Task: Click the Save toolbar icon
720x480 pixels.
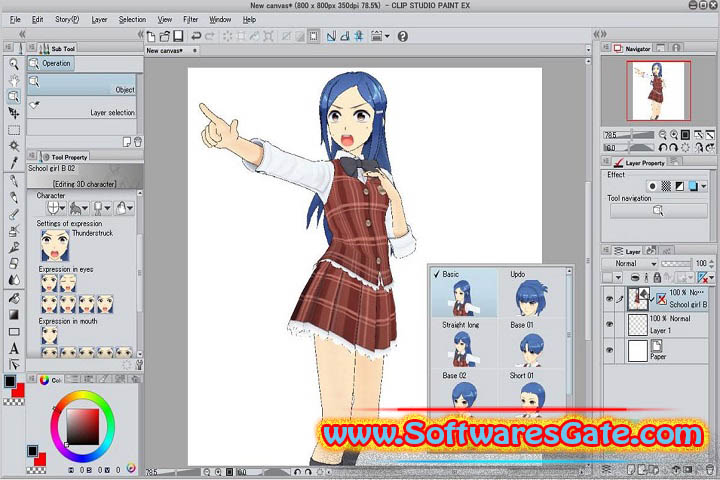Action: 178,36
